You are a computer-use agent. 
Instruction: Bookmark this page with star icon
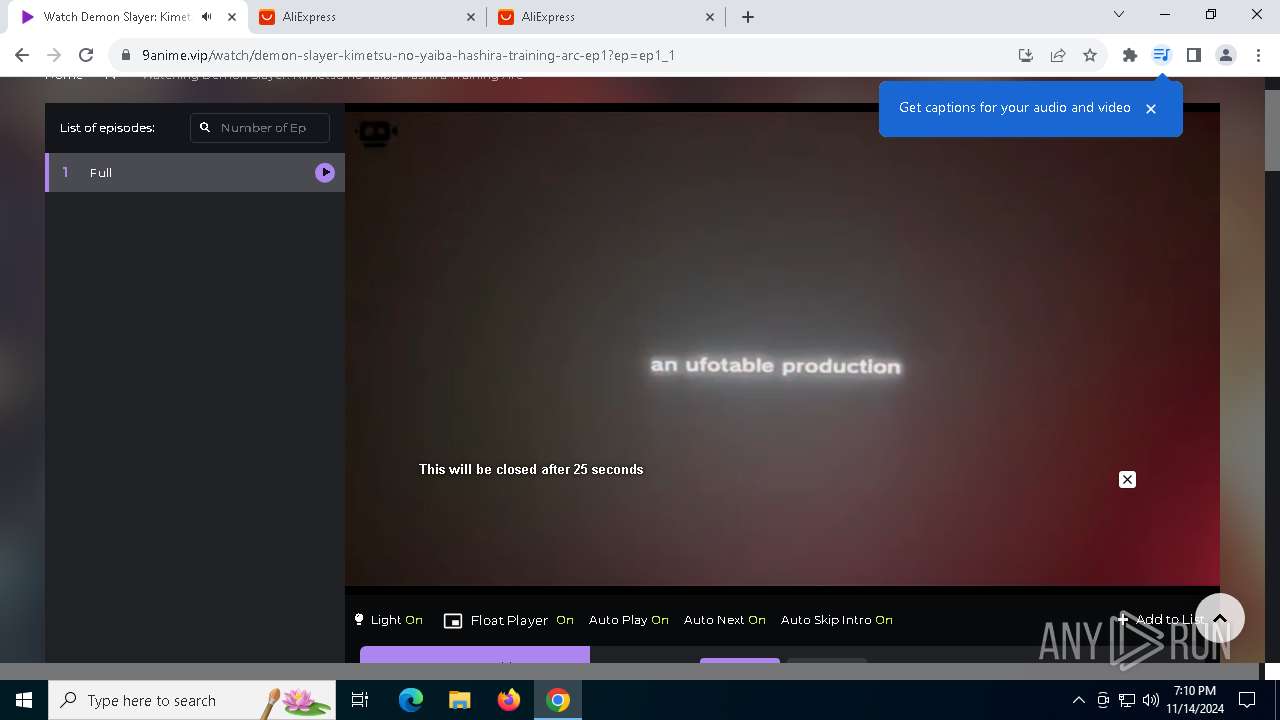coord(1090,55)
